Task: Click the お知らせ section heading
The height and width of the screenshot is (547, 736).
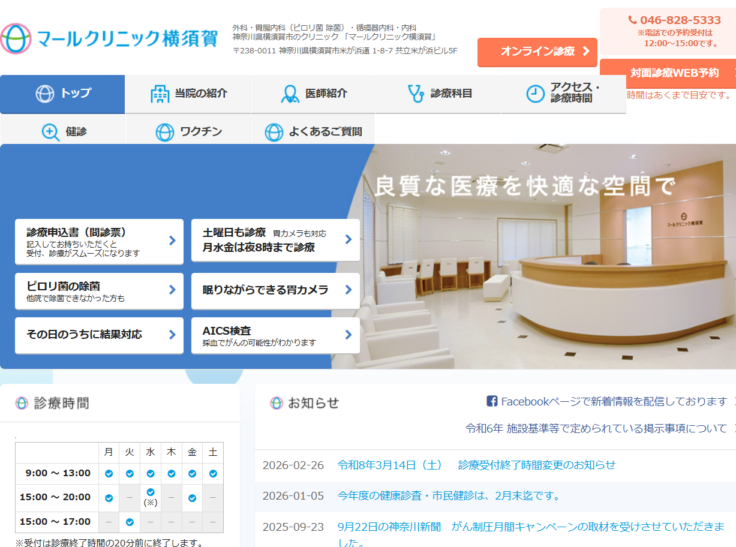Action: (x=313, y=403)
